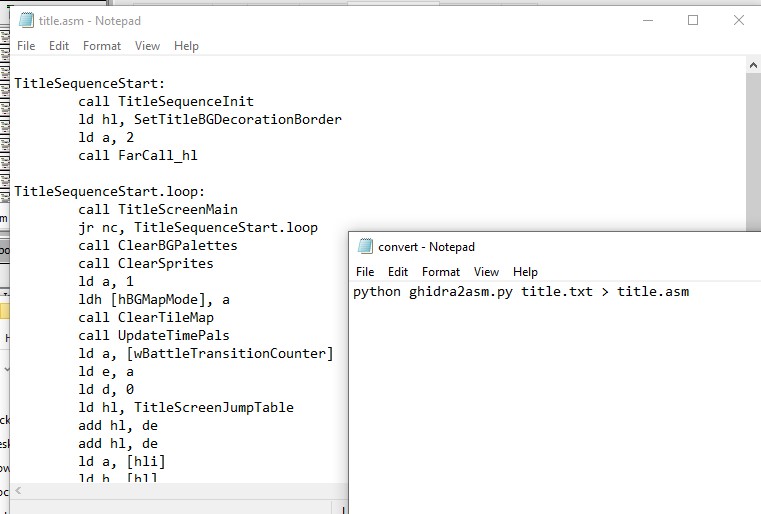Open the Edit menu in convert Notepad
761x514 pixels.
coord(398,272)
